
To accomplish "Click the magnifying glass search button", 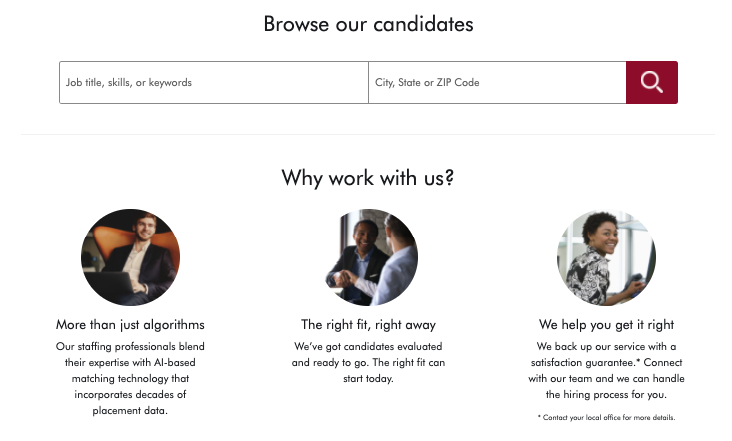I will [652, 83].
